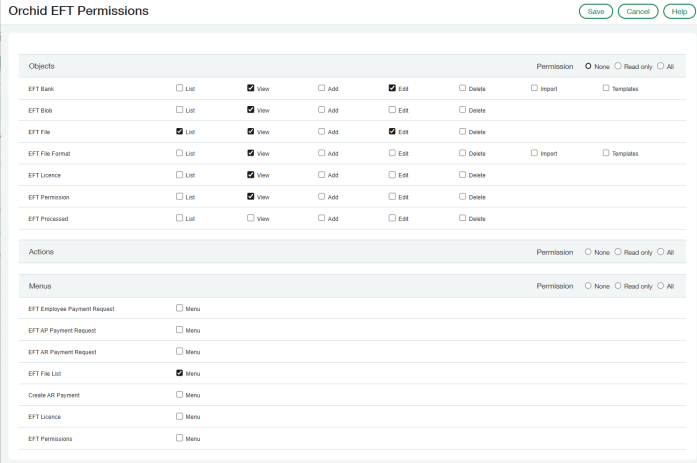Check Add checkbox for EFT Permission
The width and height of the screenshot is (697, 463).
click(x=321, y=196)
